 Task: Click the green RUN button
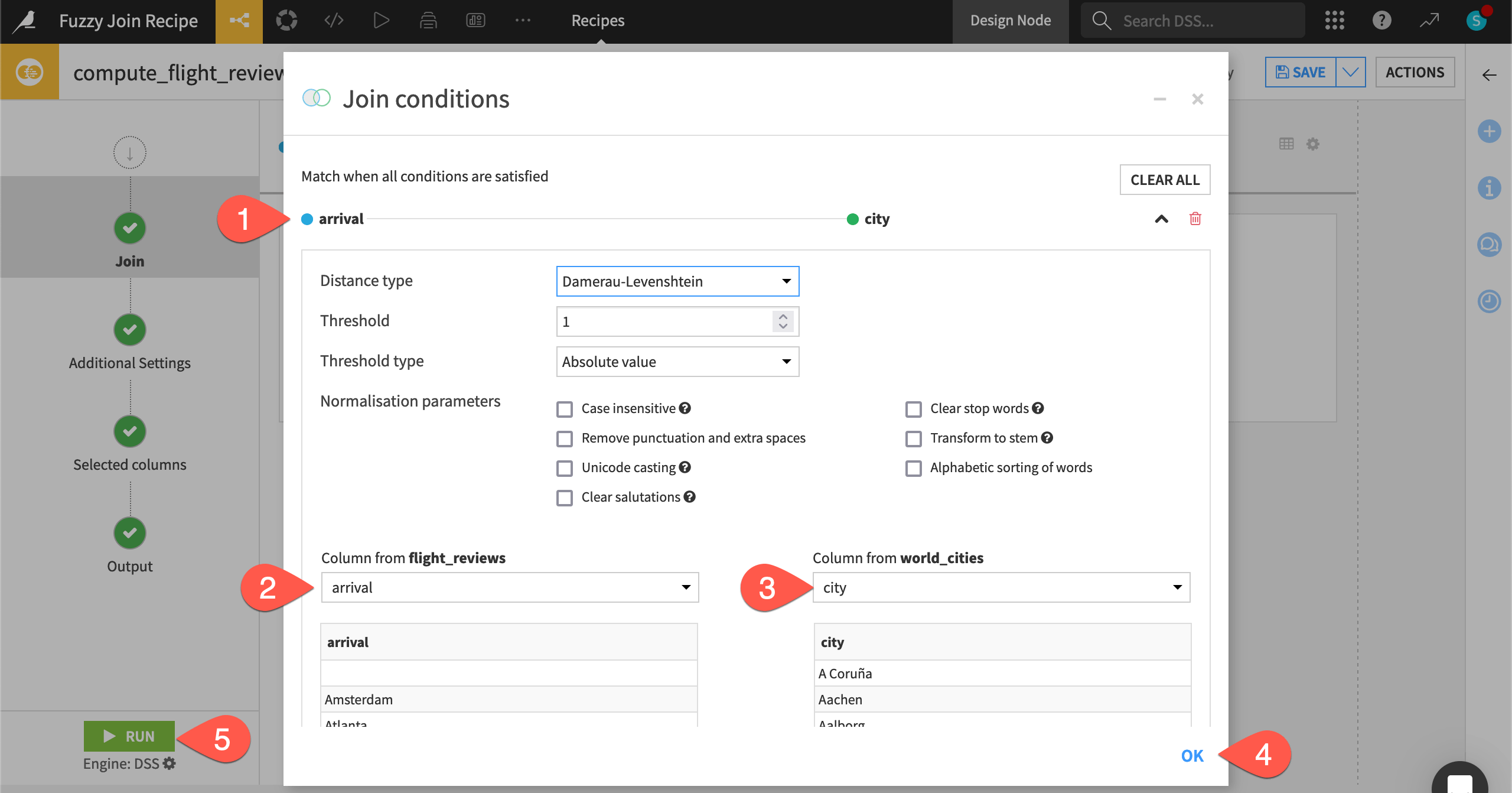coord(129,736)
